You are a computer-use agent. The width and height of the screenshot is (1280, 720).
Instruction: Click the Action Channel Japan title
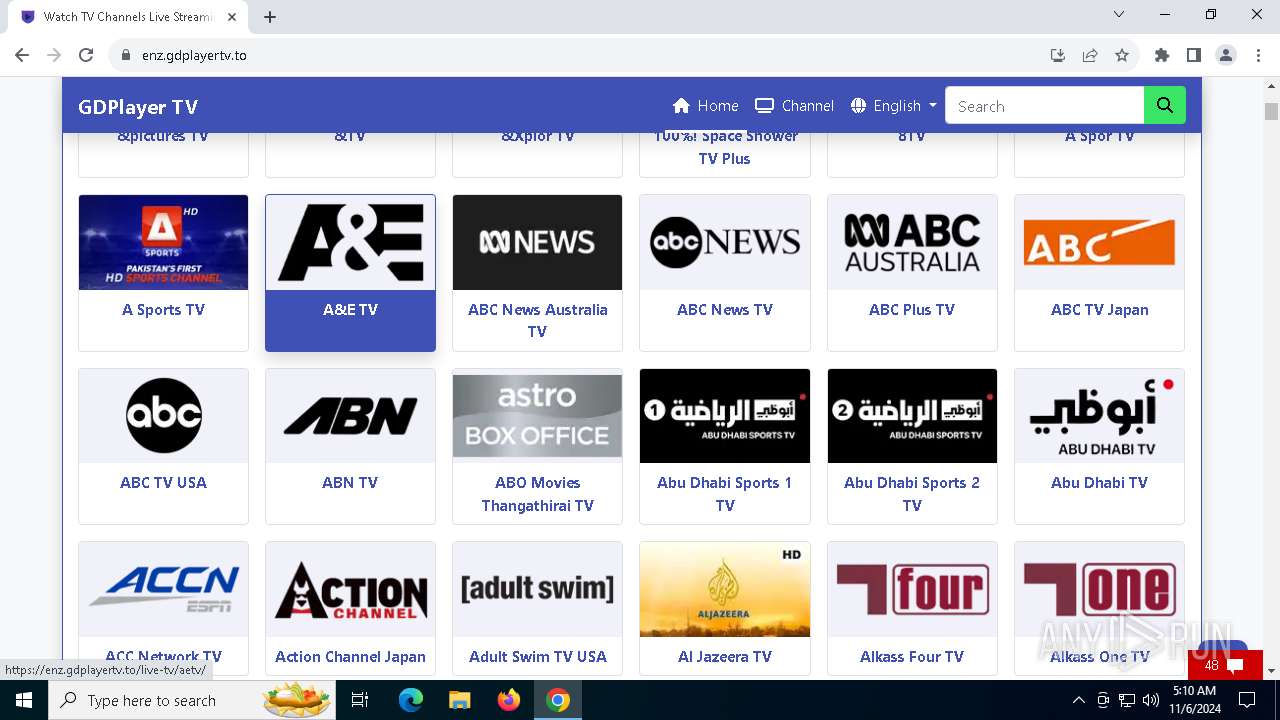pyautogui.click(x=350, y=657)
